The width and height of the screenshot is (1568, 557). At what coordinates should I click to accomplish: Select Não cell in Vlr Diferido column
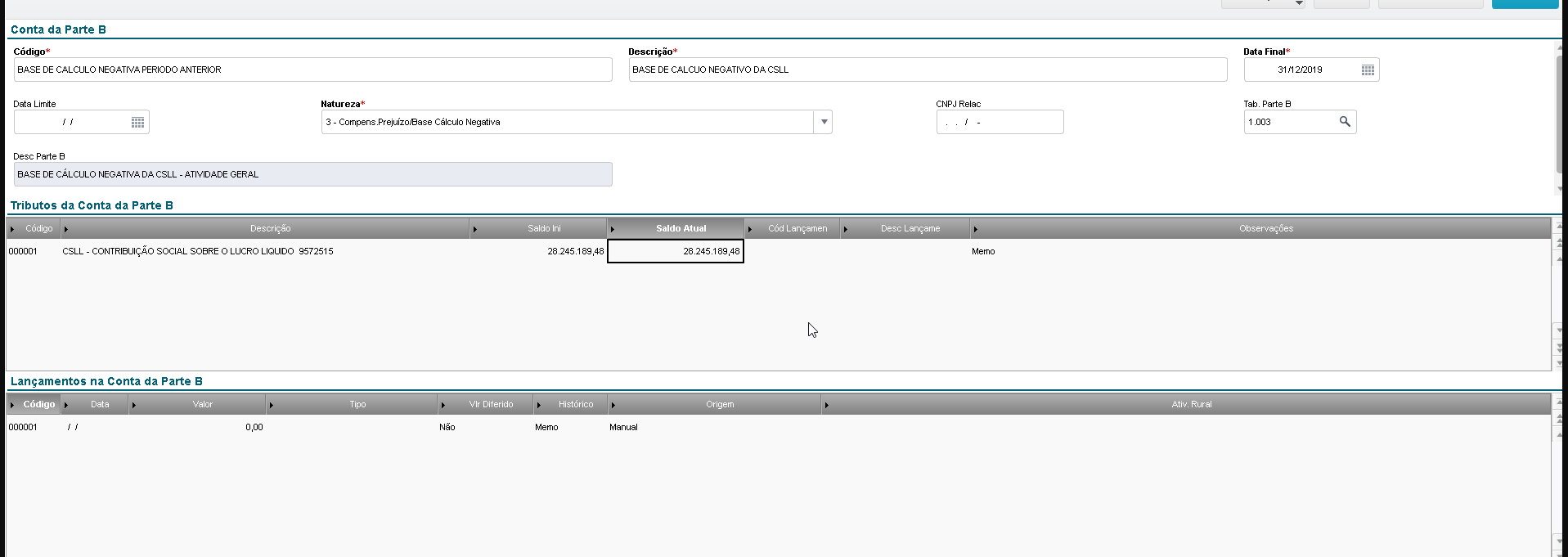[x=447, y=427]
